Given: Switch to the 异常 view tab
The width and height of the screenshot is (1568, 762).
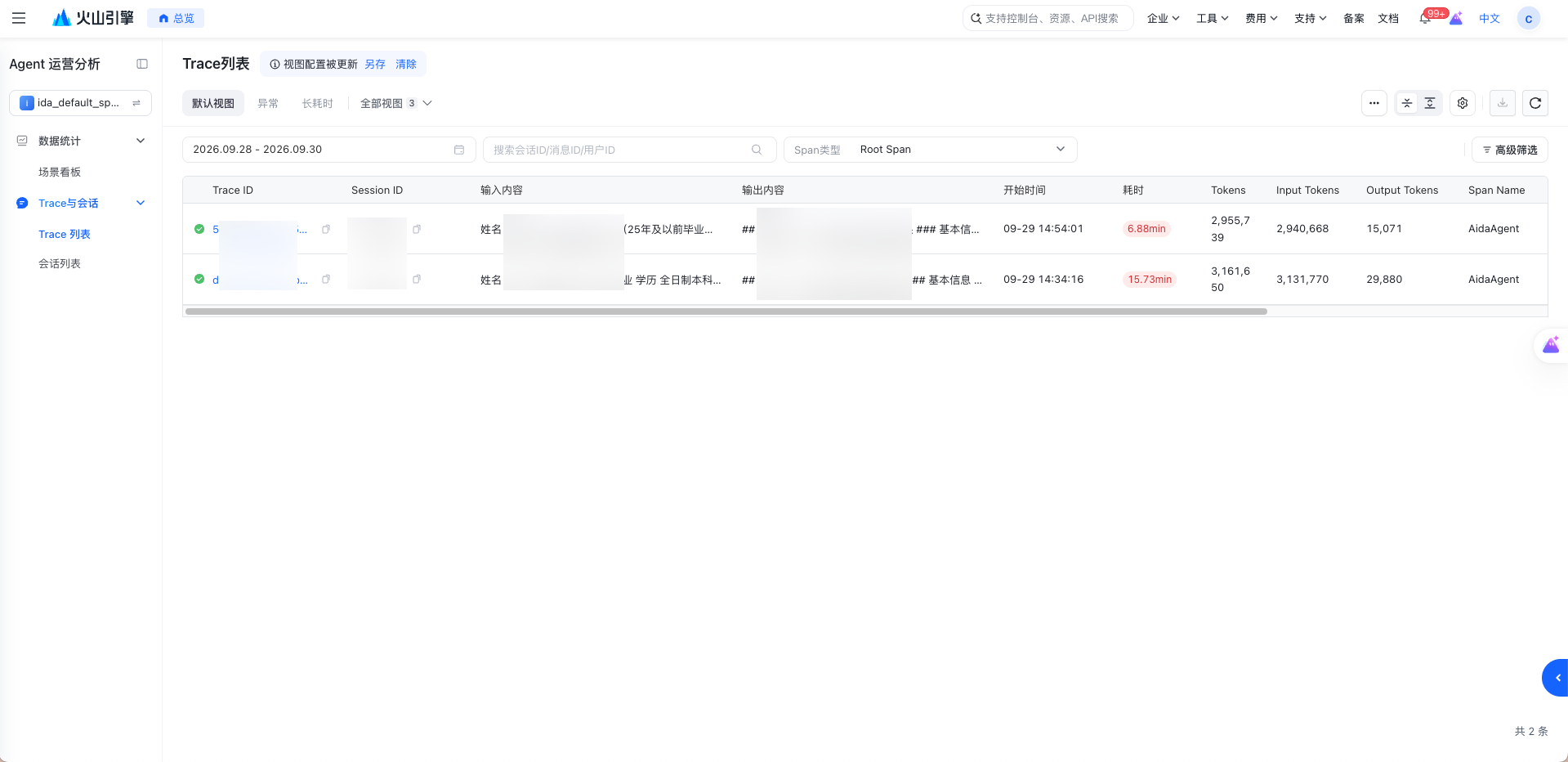Looking at the screenshot, I should click(x=268, y=103).
